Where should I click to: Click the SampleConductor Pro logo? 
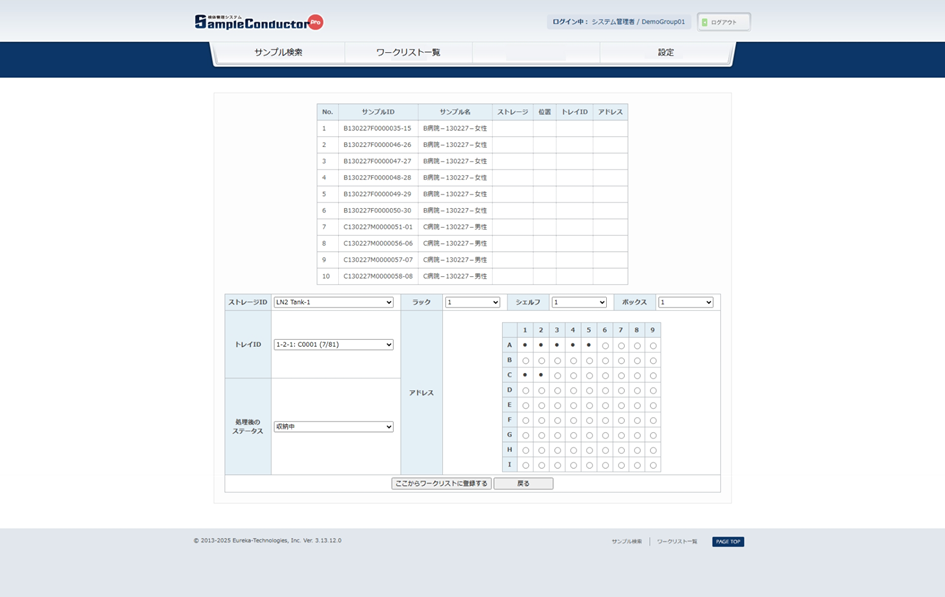point(258,21)
